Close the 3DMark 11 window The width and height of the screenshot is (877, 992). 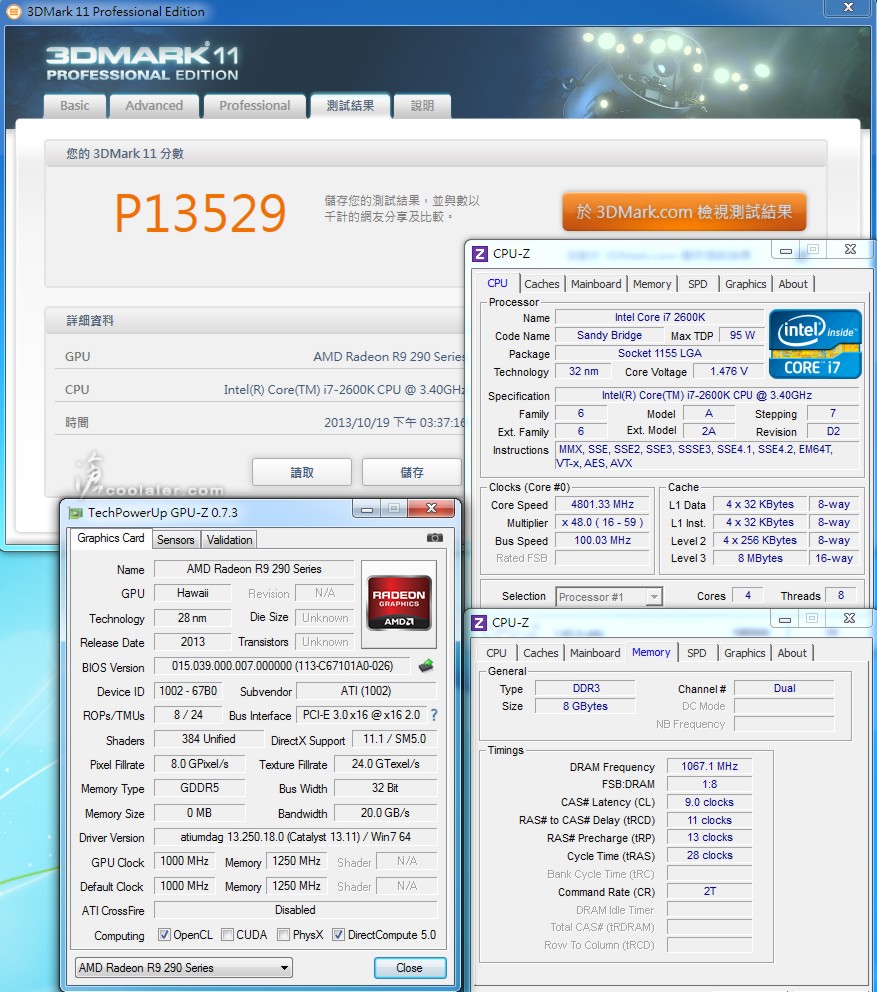[x=849, y=8]
